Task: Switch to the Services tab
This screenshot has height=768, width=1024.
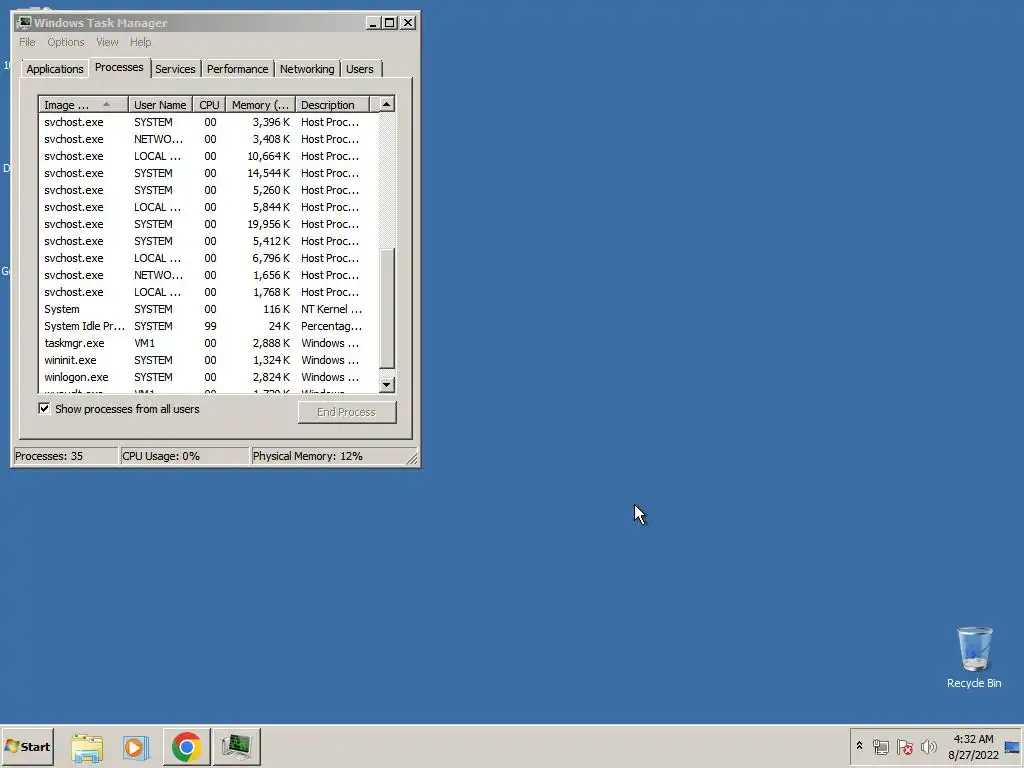Action: 175,69
